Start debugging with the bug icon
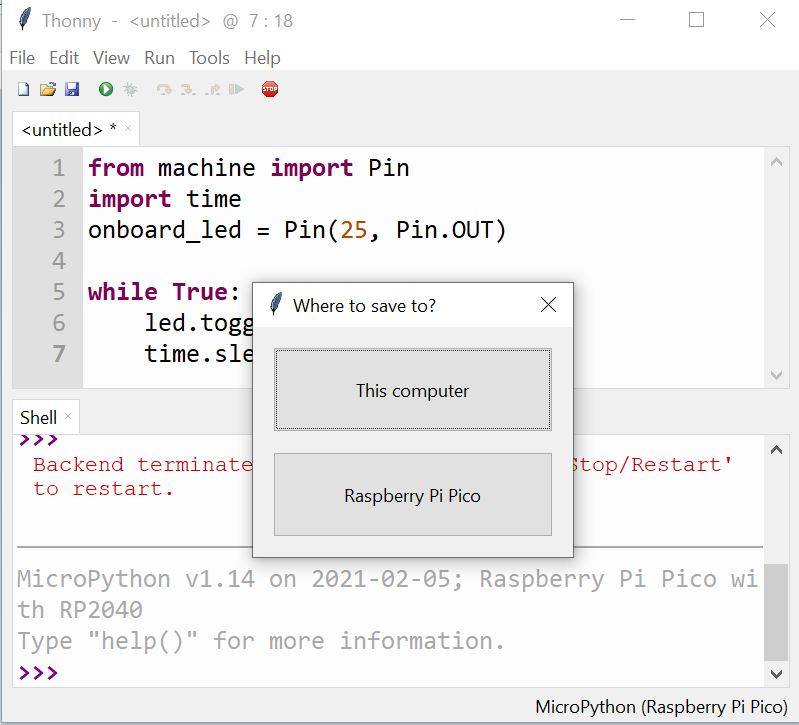799x725 pixels. click(x=130, y=89)
